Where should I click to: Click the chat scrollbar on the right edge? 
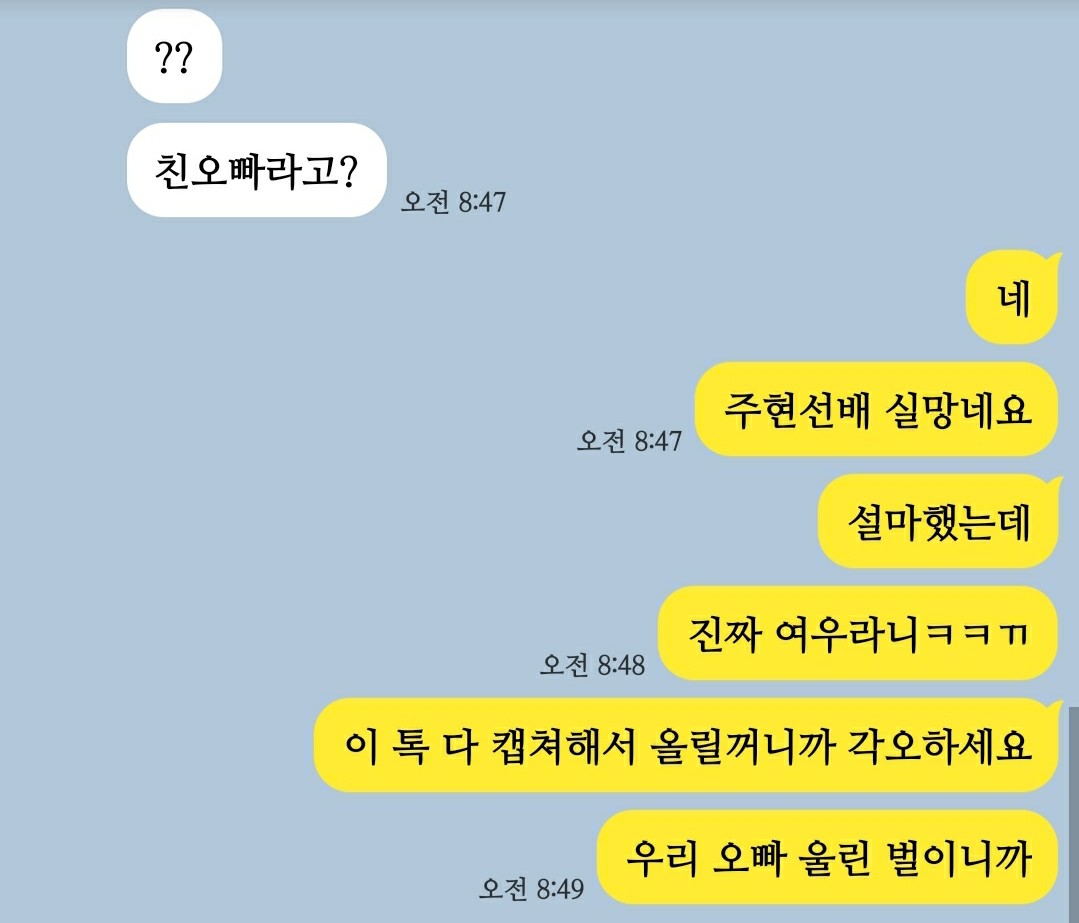[x=1073, y=813]
